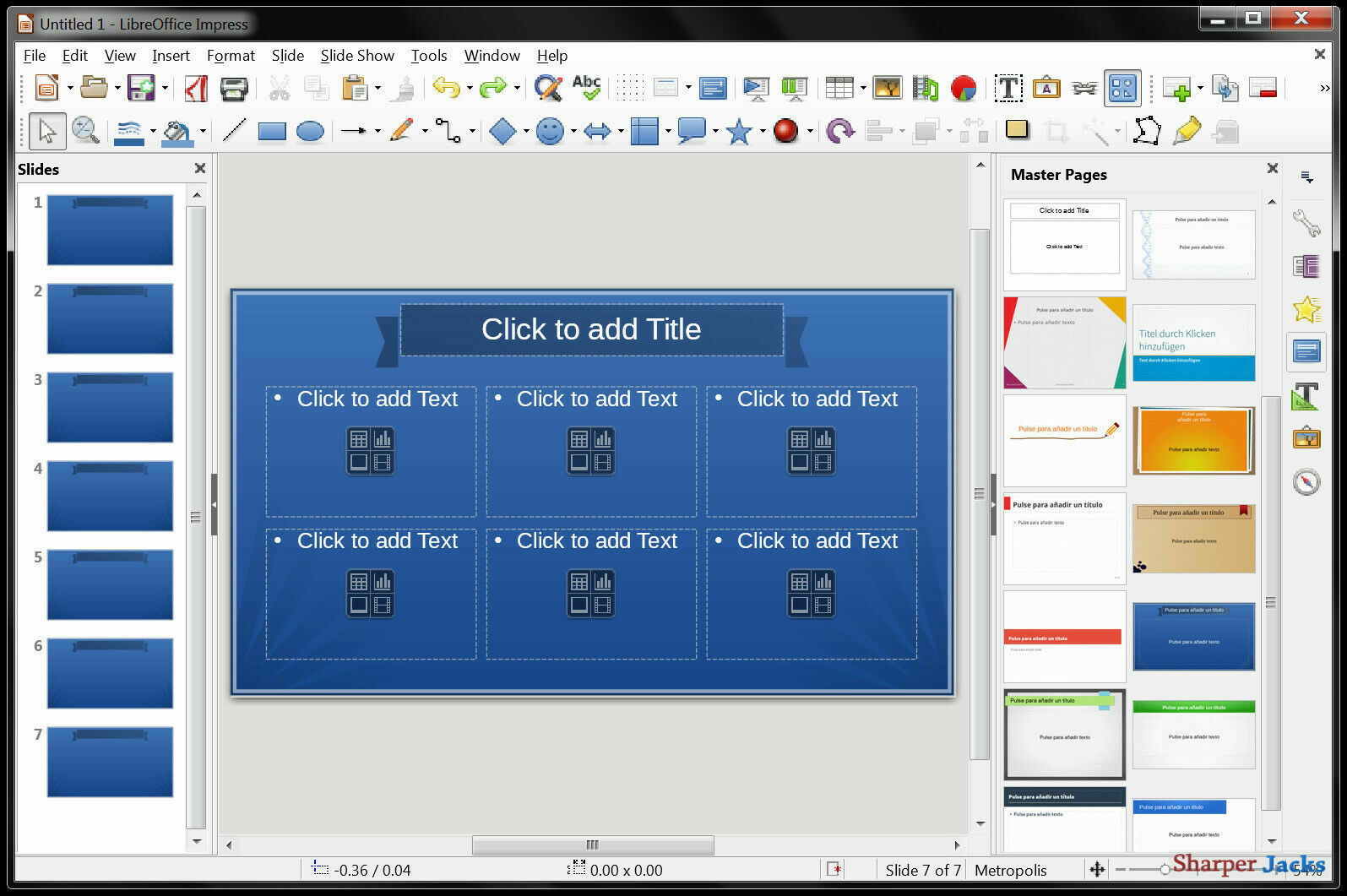Screen dimensions: 1347x896
Task: Toggle the Display Grid button
Action: click(x=629, y=88)
